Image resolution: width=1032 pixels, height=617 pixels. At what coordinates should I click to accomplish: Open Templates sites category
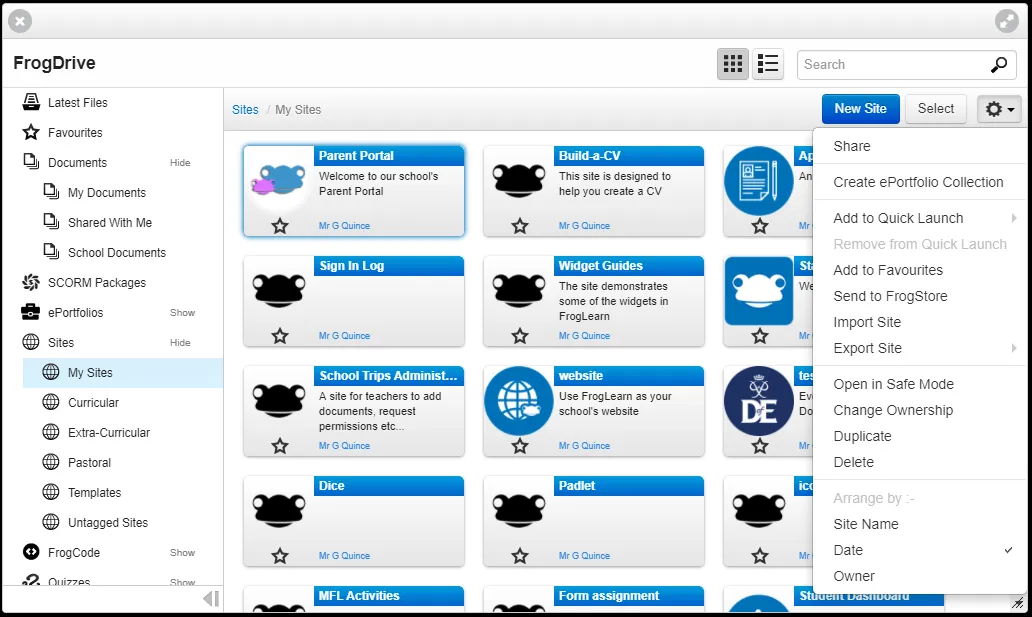[x=94, y=493]
